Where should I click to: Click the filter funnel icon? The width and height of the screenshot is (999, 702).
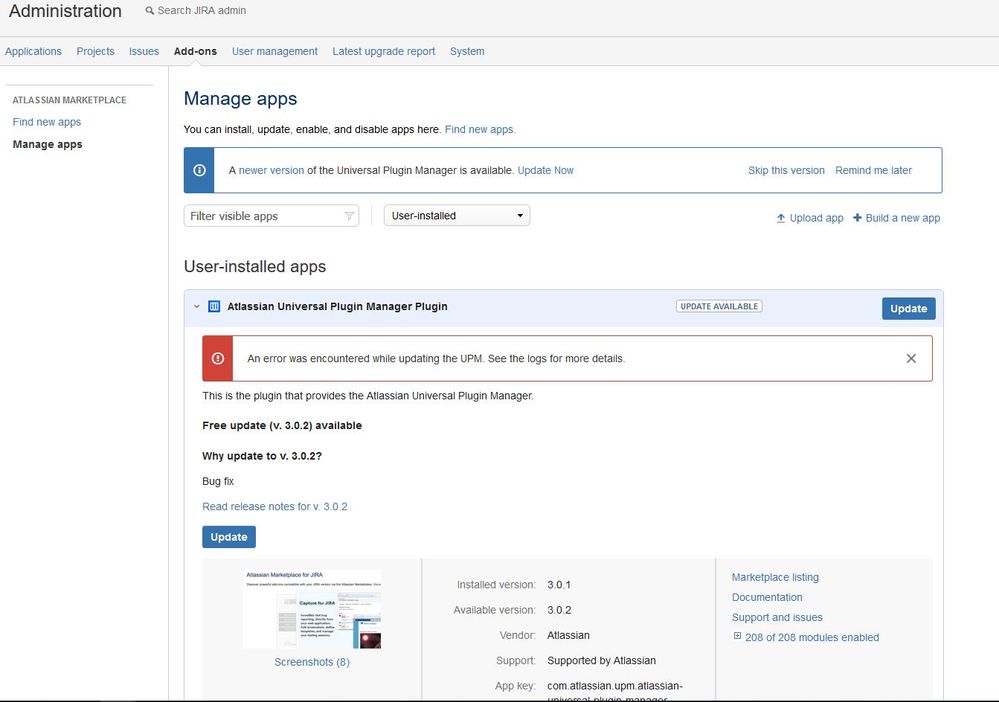tap(349, 216)
